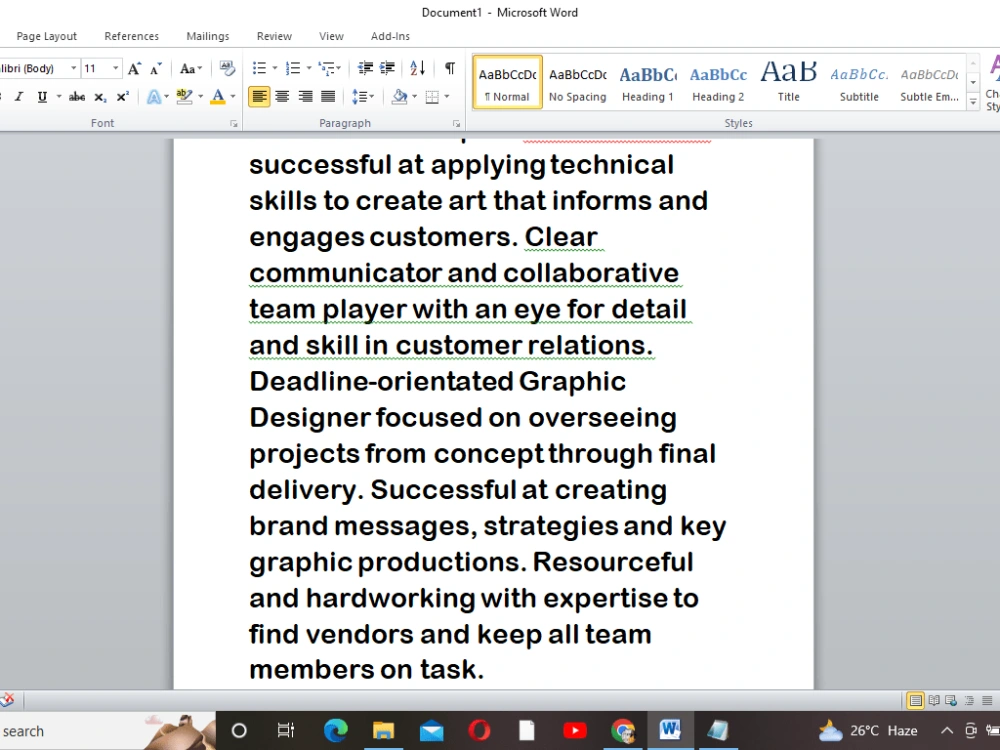
Task: Center align the text
Action: point(282,96)
